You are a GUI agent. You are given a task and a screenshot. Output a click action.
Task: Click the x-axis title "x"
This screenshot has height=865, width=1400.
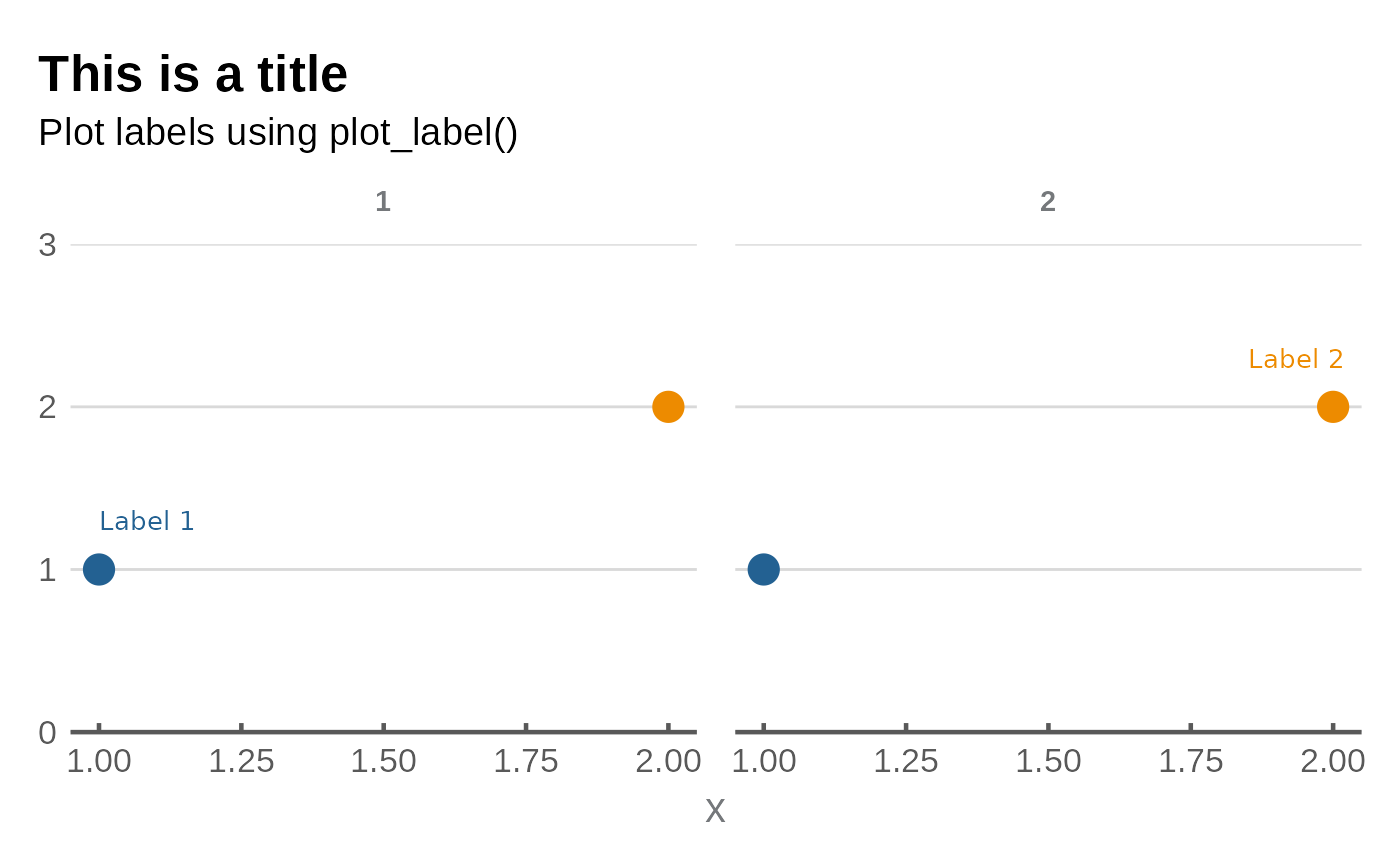[x=715, y=810]
